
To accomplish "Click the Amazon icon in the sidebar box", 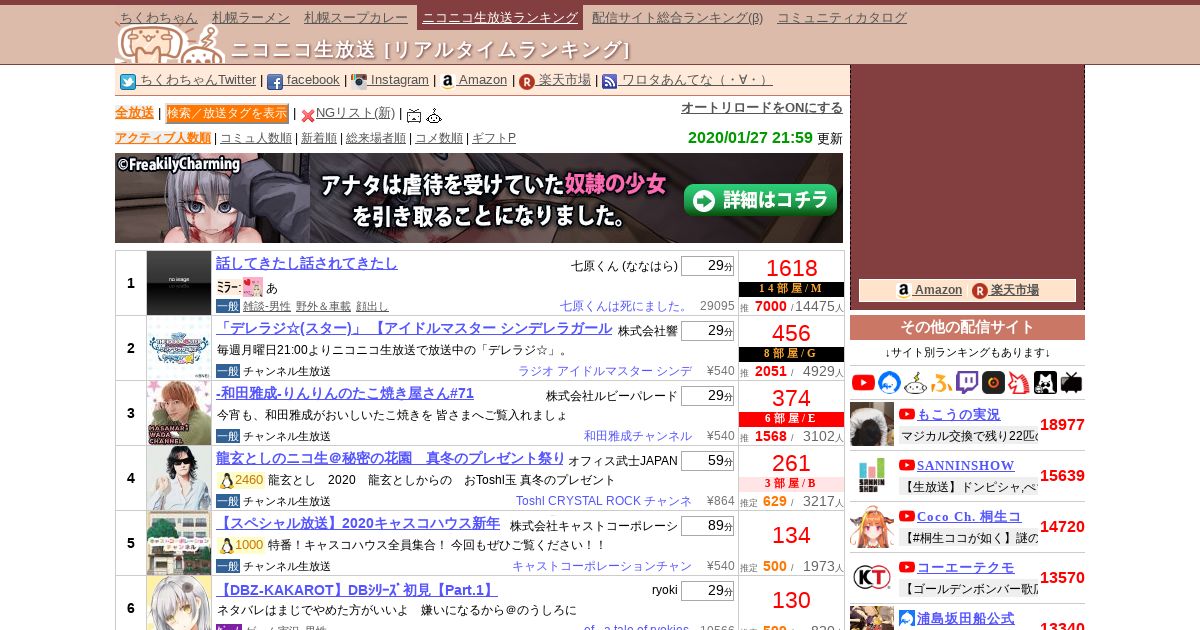I will tap(904, 291).
